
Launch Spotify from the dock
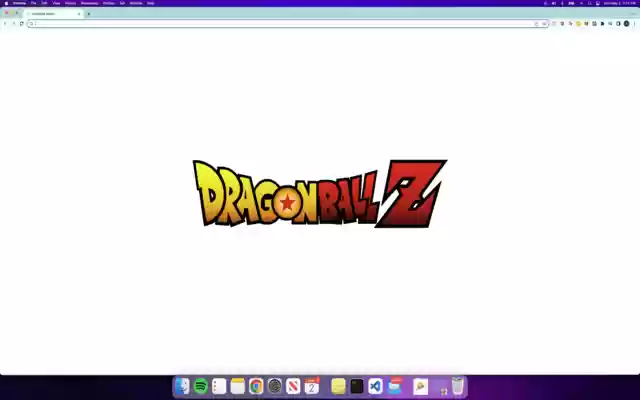200,386
